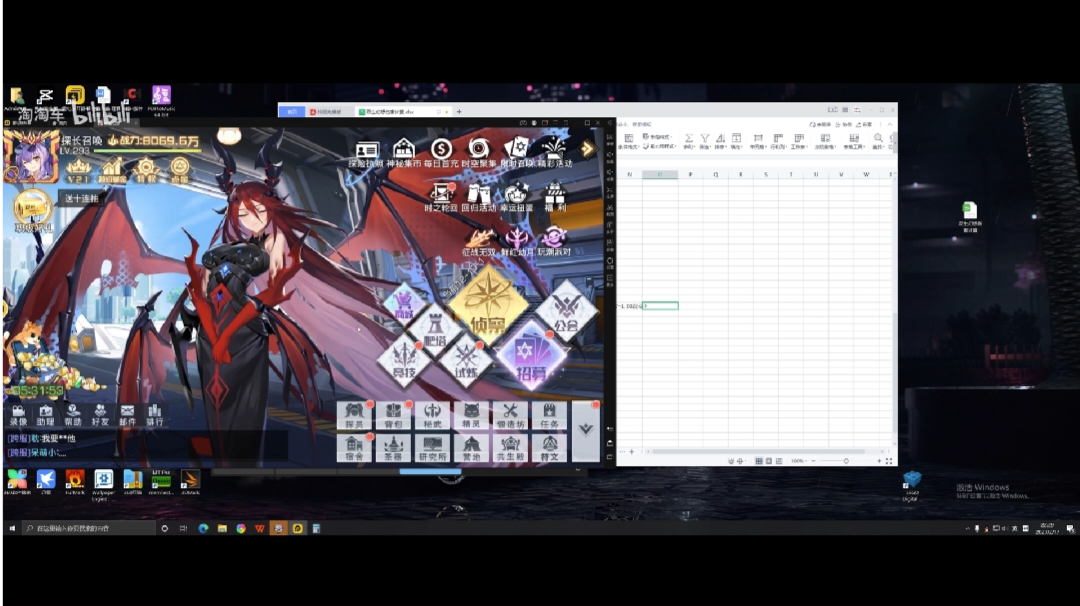
Task: Open the 试炼 trial diamond tile
Action: [466, 360]
